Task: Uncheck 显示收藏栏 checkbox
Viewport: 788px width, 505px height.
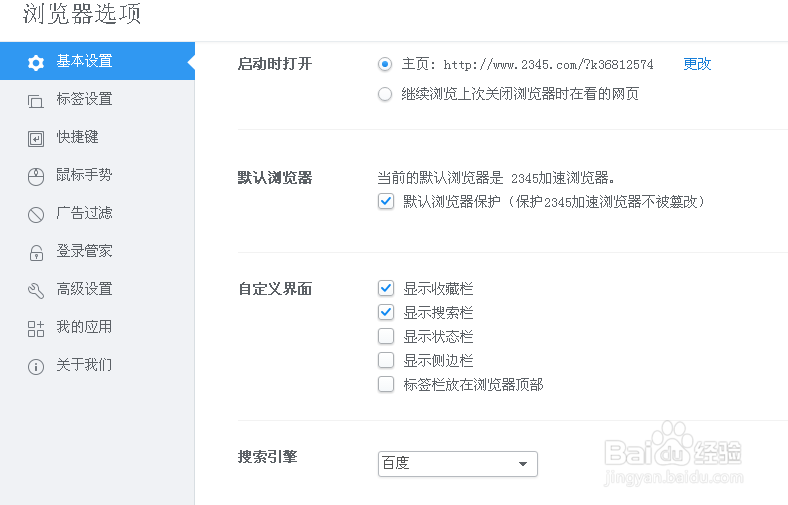Action: click(x=386, y=288)
